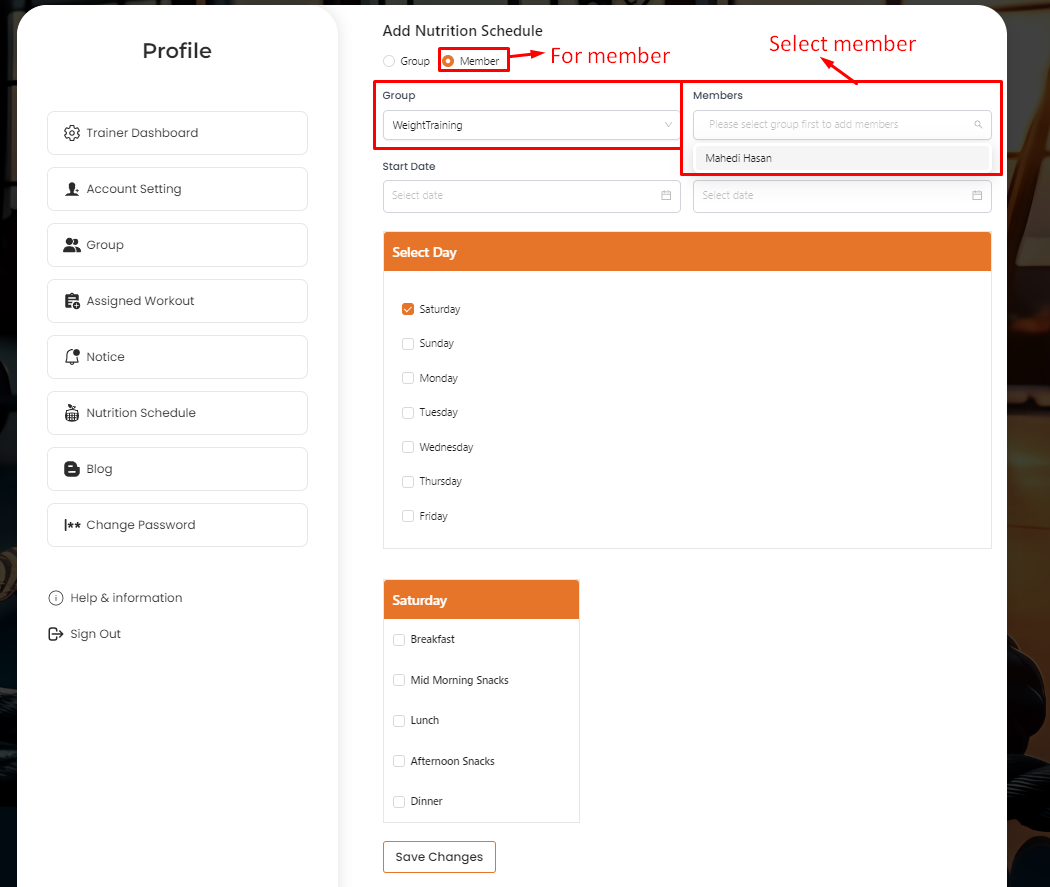
Task: Click the Start Date input field
Action: pyautogui.click(x=520, y=196)
